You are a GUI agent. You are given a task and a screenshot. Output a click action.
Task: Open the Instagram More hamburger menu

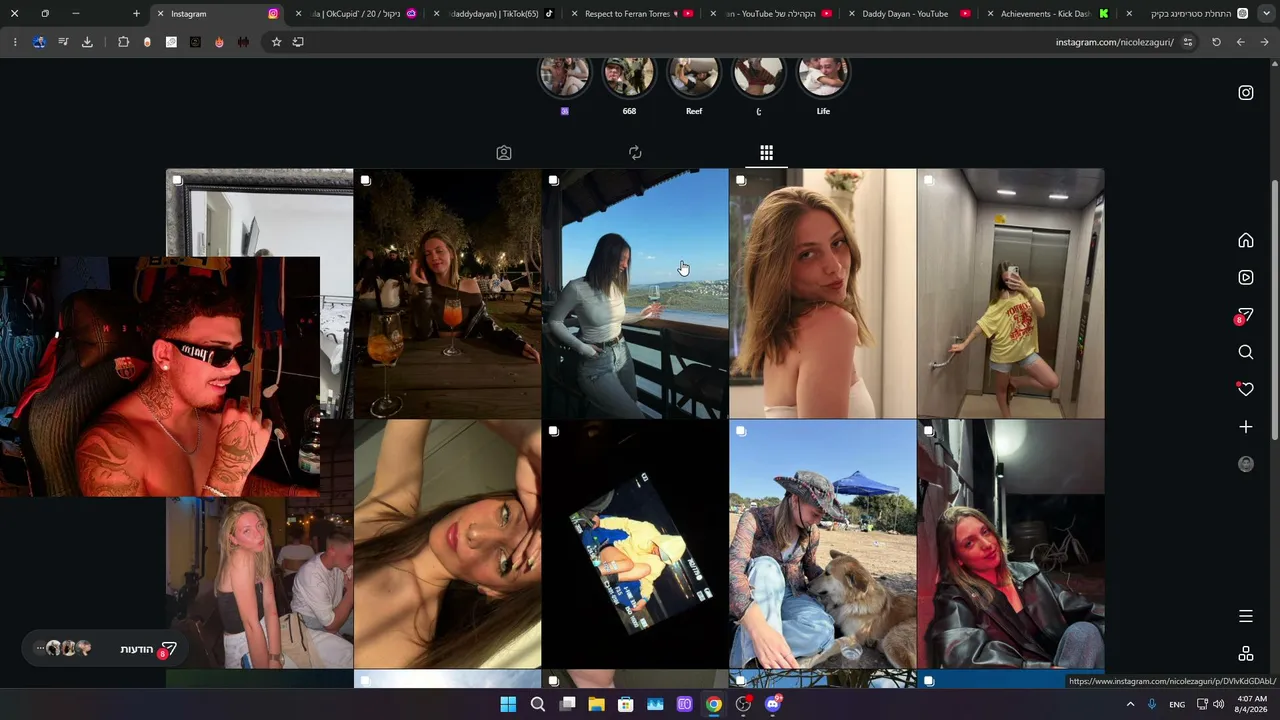click(1246, 616)
